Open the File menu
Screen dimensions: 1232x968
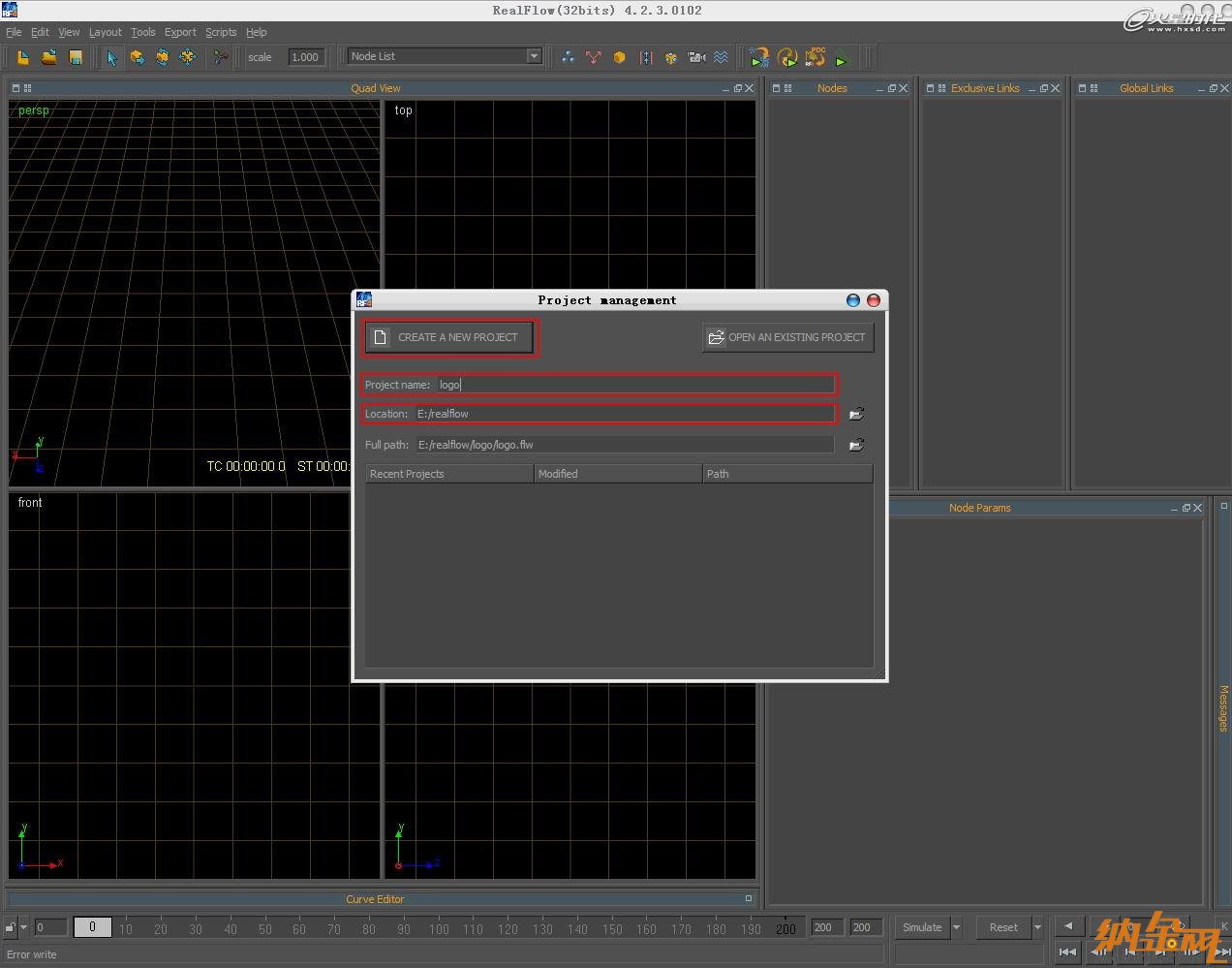[x=14, y=32]
